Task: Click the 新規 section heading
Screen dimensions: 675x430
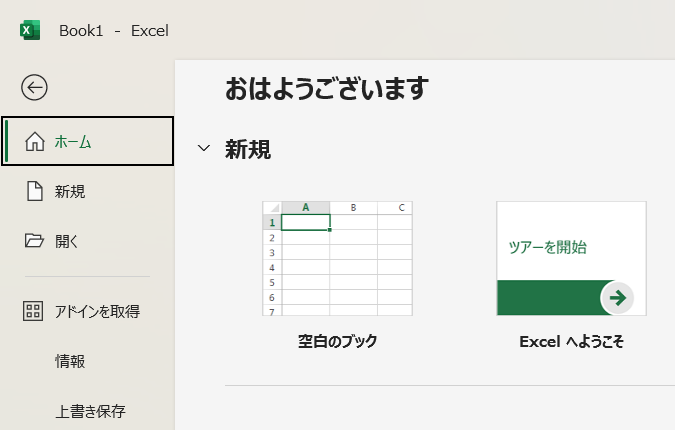Action: [248, 149]
